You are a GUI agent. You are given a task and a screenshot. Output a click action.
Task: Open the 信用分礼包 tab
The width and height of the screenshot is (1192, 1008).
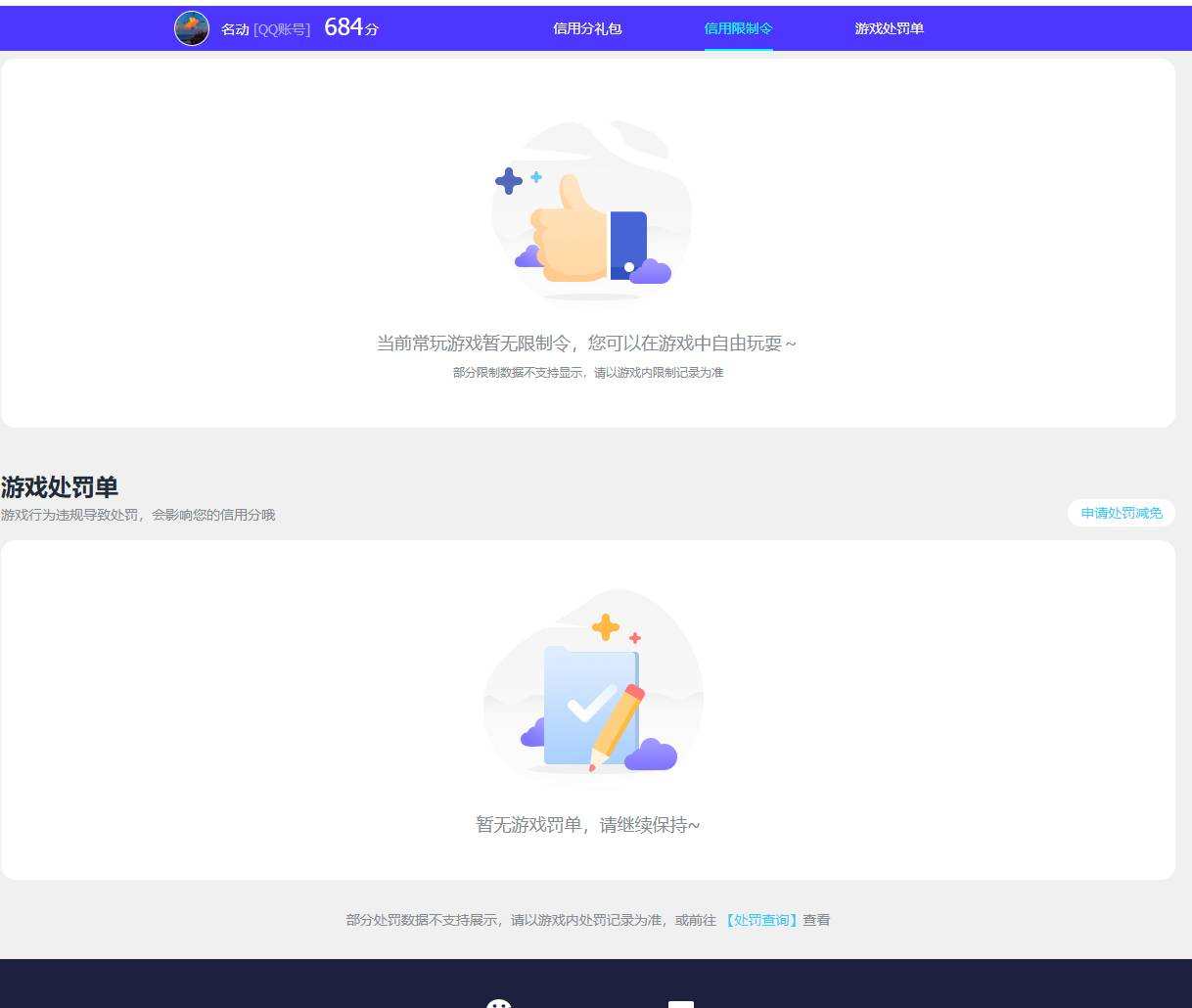(587, 28)
